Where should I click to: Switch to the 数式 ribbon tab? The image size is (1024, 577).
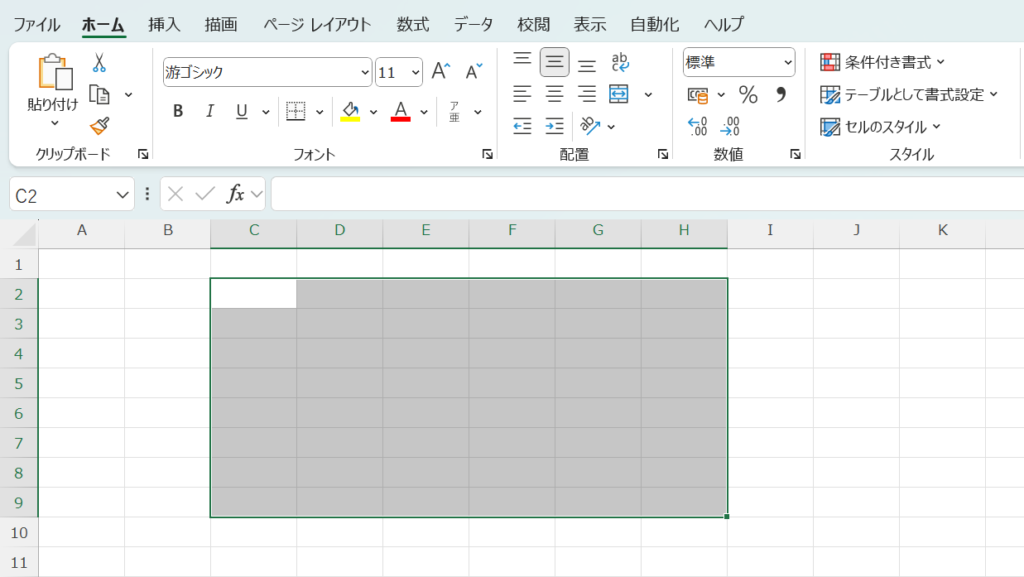click(413, 24)
